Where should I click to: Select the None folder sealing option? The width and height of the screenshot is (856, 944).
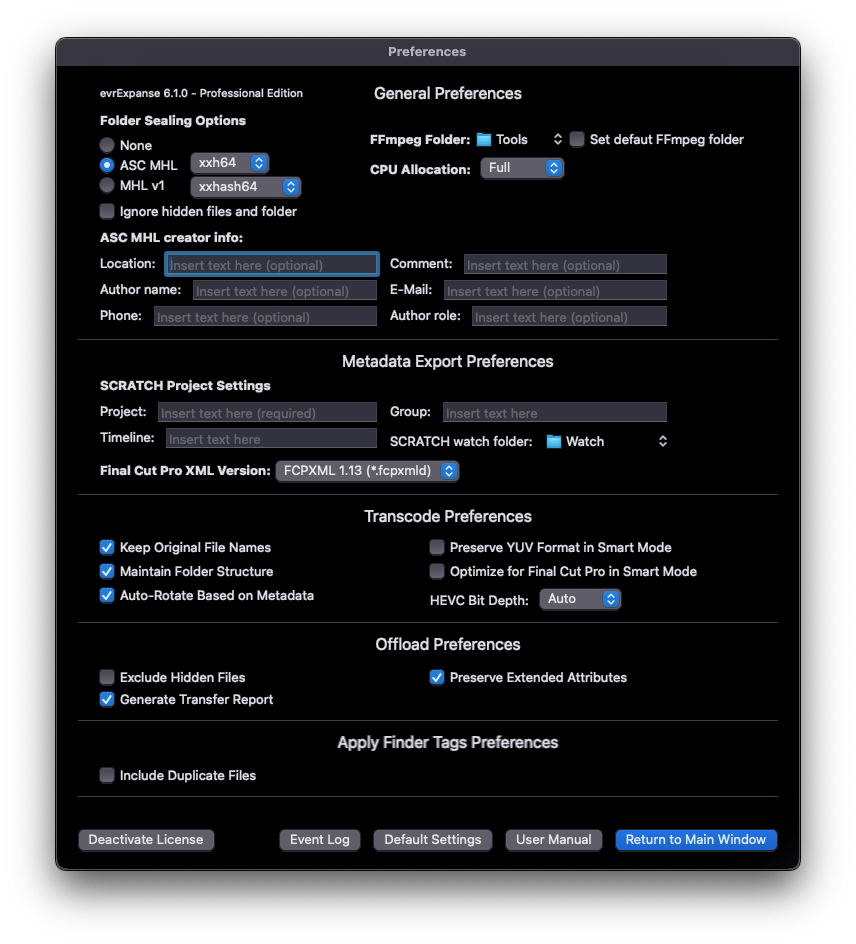point(107,145)
